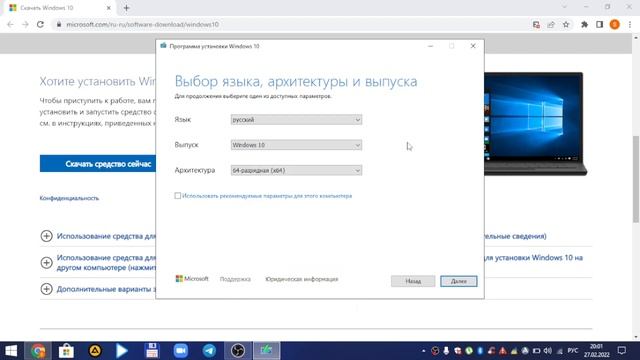Expand the section about installing on другом компьютере

click(x=47, y=262)
